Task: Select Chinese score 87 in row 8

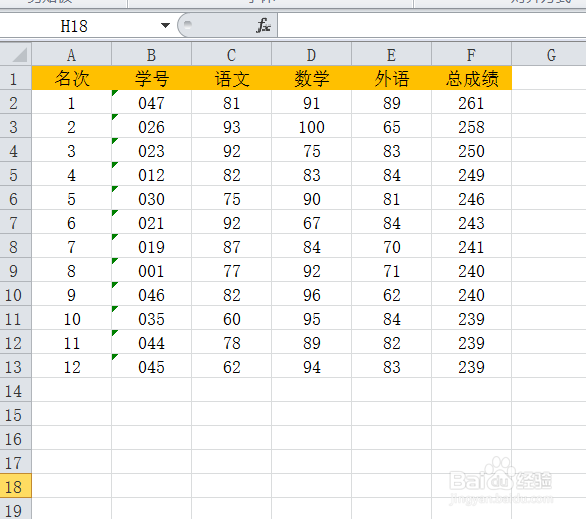Action: point(231,246)
